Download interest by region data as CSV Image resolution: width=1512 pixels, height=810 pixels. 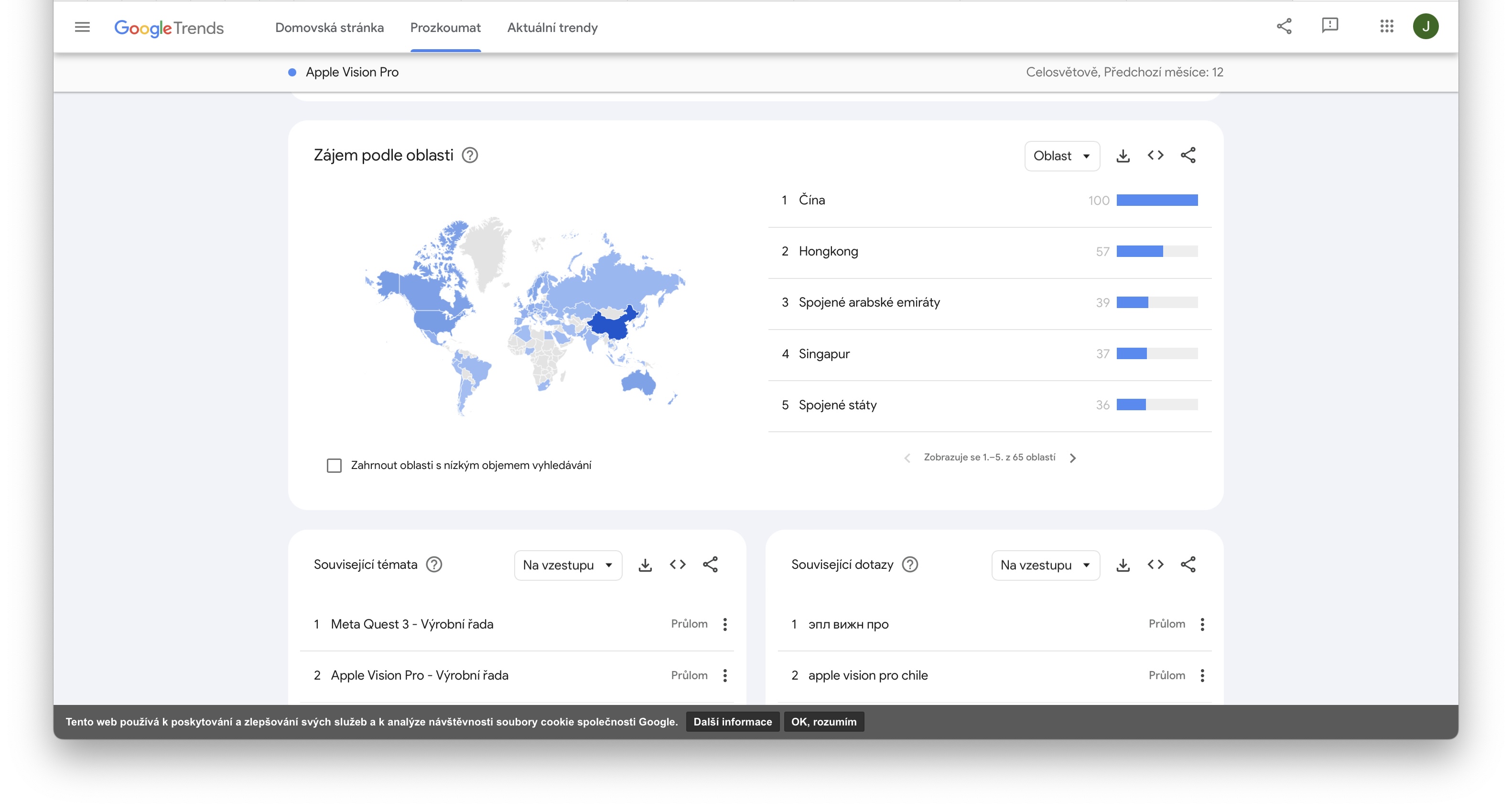[x=1122, y=155]
